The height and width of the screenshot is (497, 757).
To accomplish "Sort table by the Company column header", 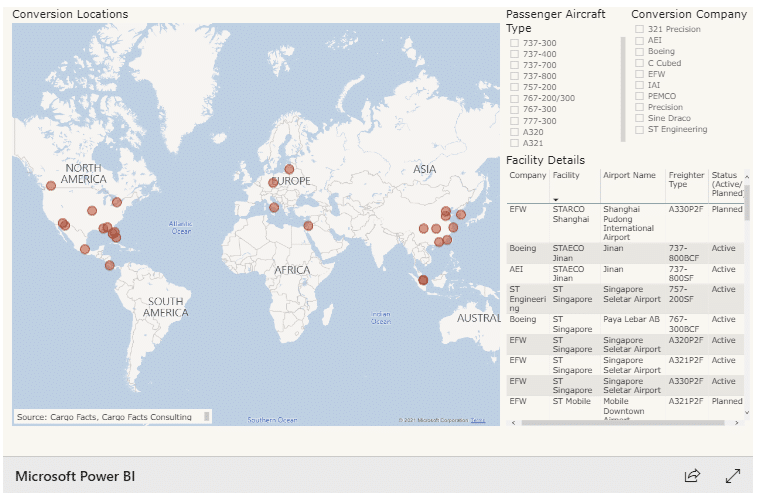I will coord(528,175).
